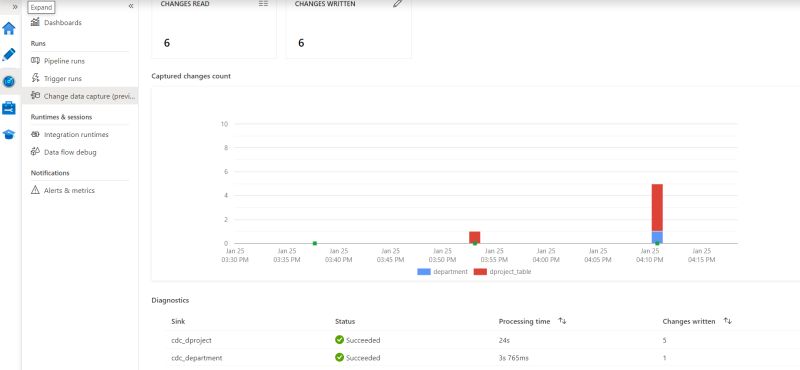Select the Changes Read count 6

click(167, 43)
